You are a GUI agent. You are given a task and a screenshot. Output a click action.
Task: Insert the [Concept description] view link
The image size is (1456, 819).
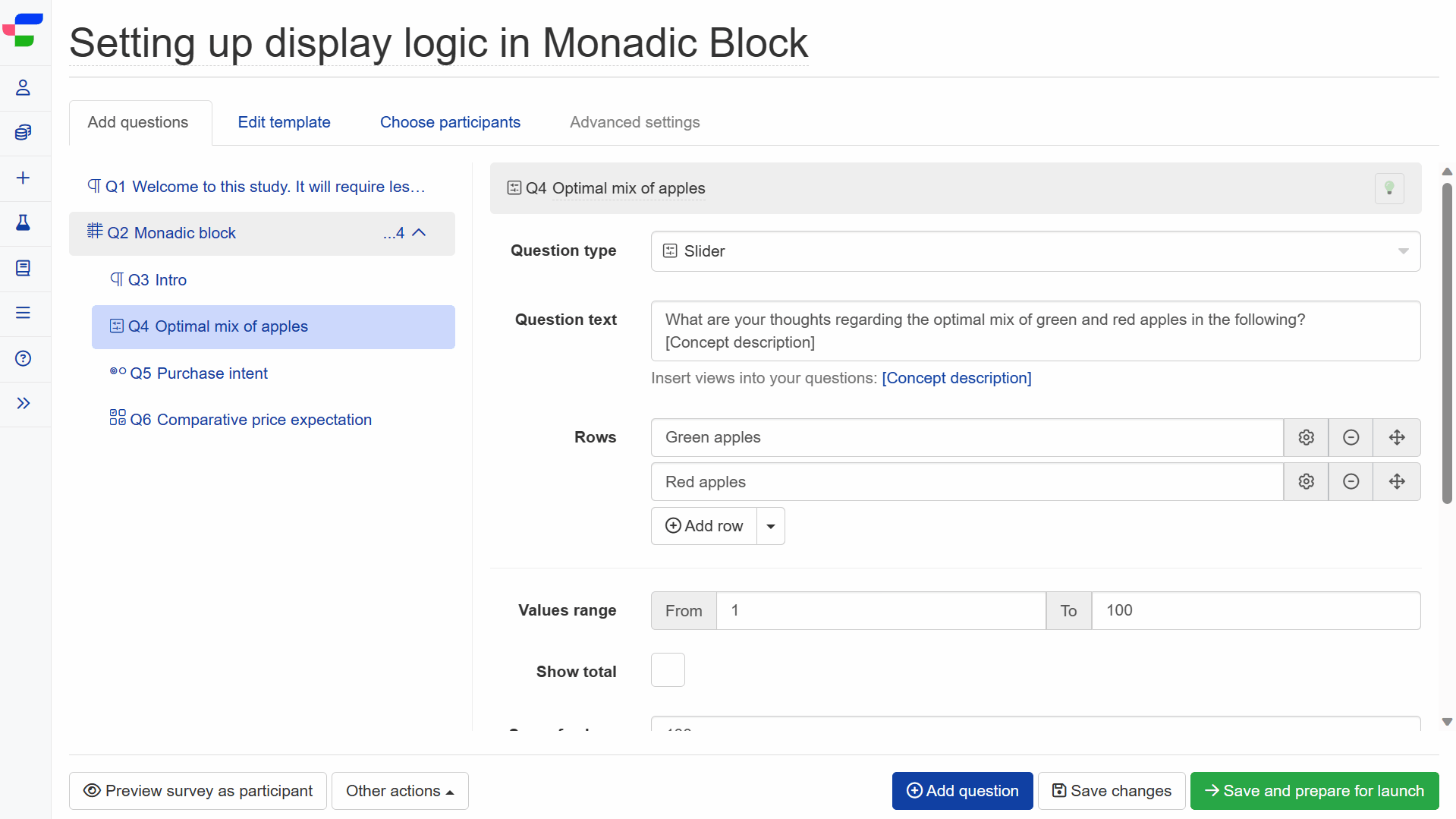pos(956,378)
